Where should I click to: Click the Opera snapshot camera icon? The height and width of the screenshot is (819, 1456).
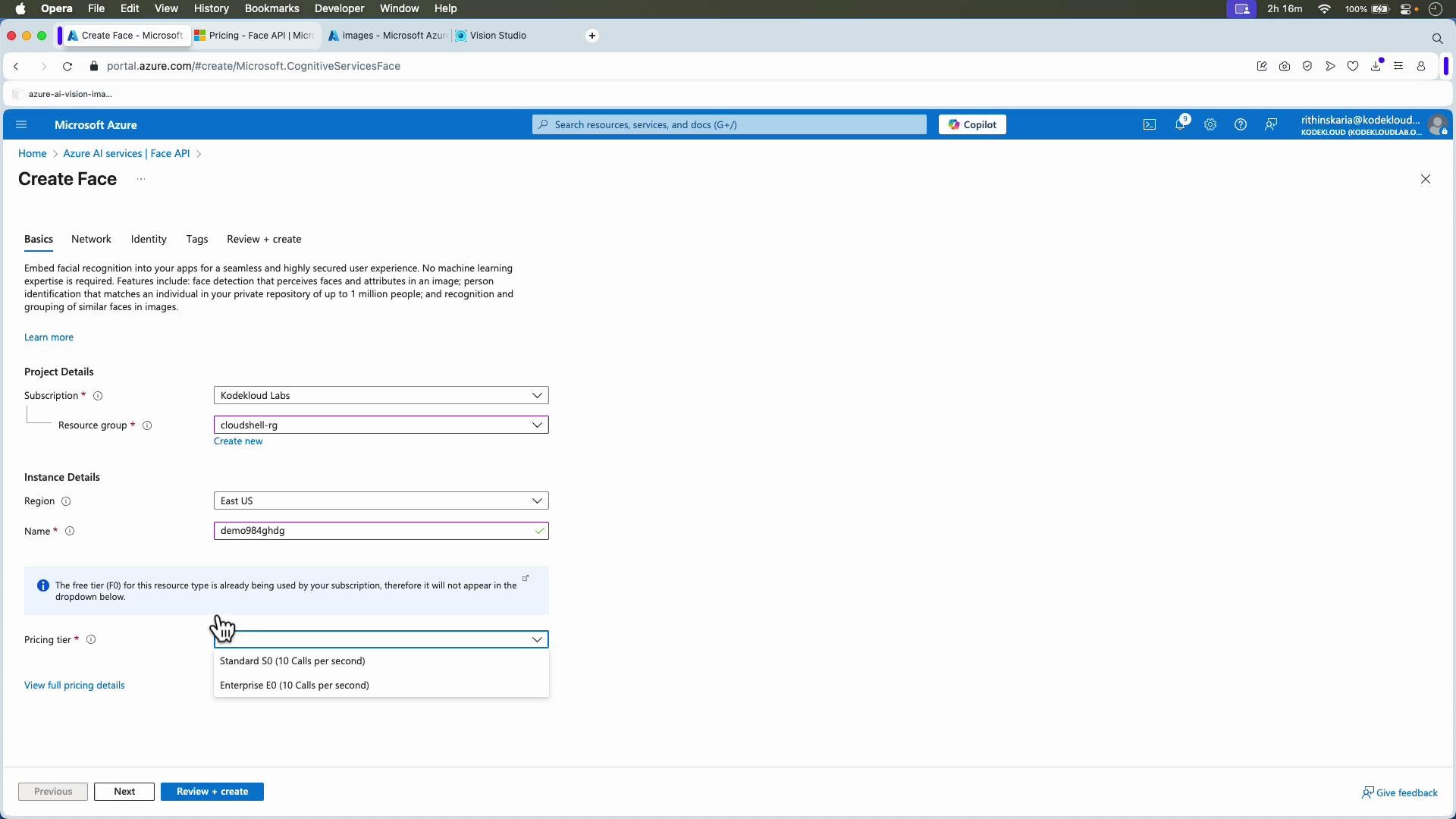pyautogui.click(x=1285, y=67)
